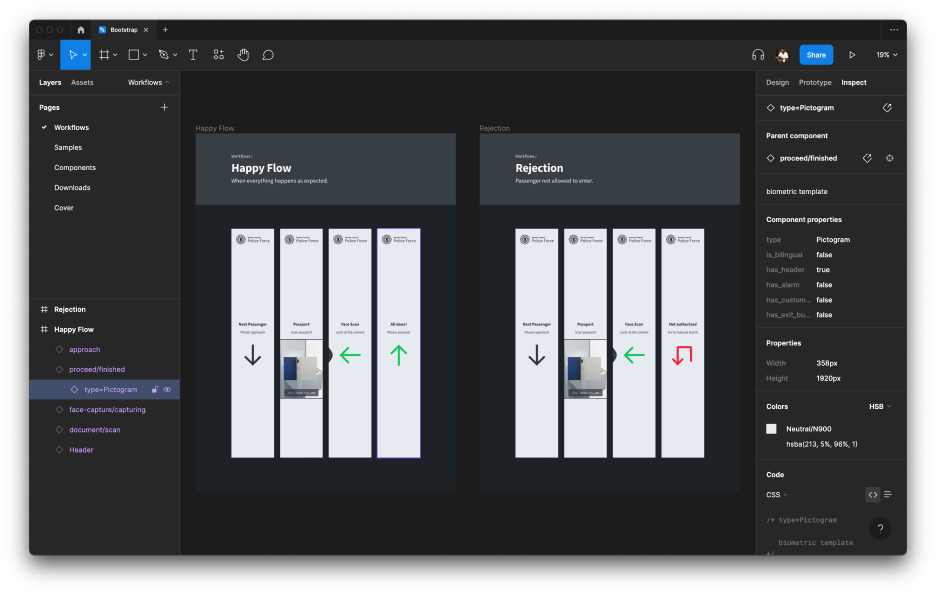The width and height of the screenshot is (936, 594).
Task: Toggle lock on type=Pictogram layer
Action: tap(155, 390)
